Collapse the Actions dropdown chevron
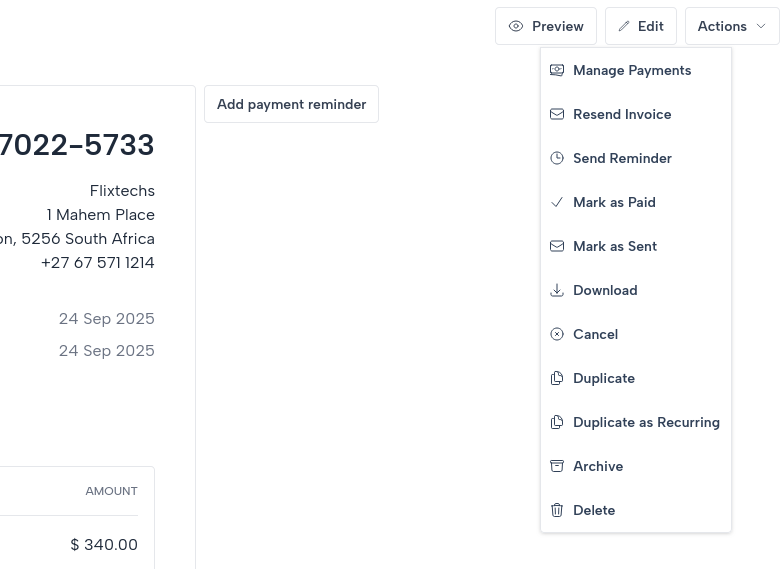 tap(761, 26)
